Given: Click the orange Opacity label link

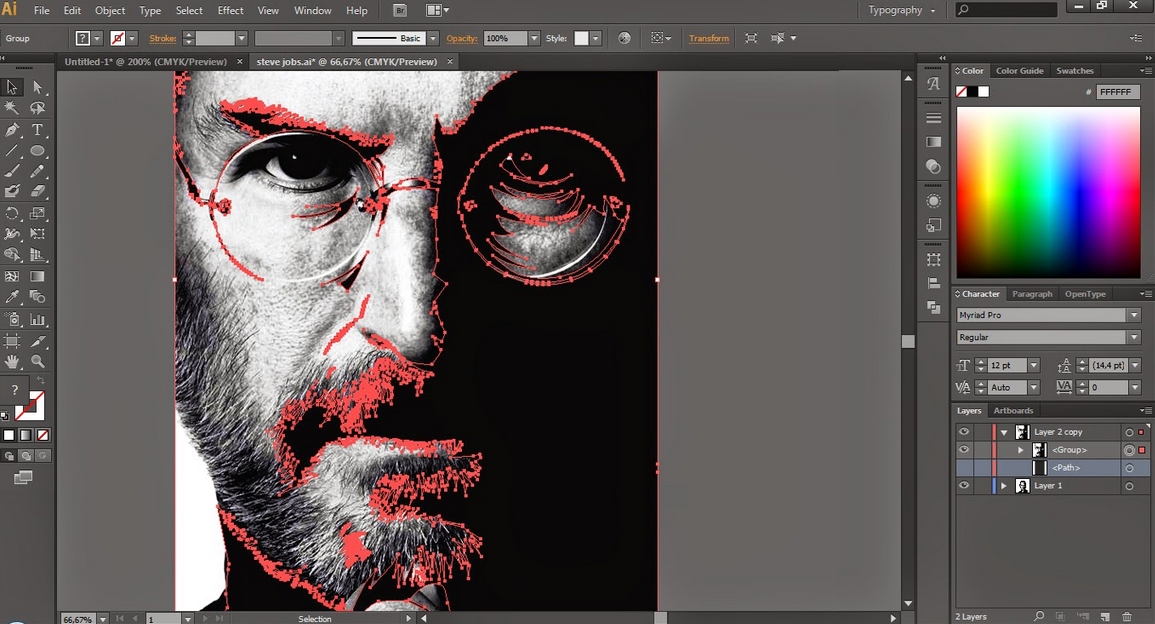Looking at the screenshot, I should (x=462, y=38).
